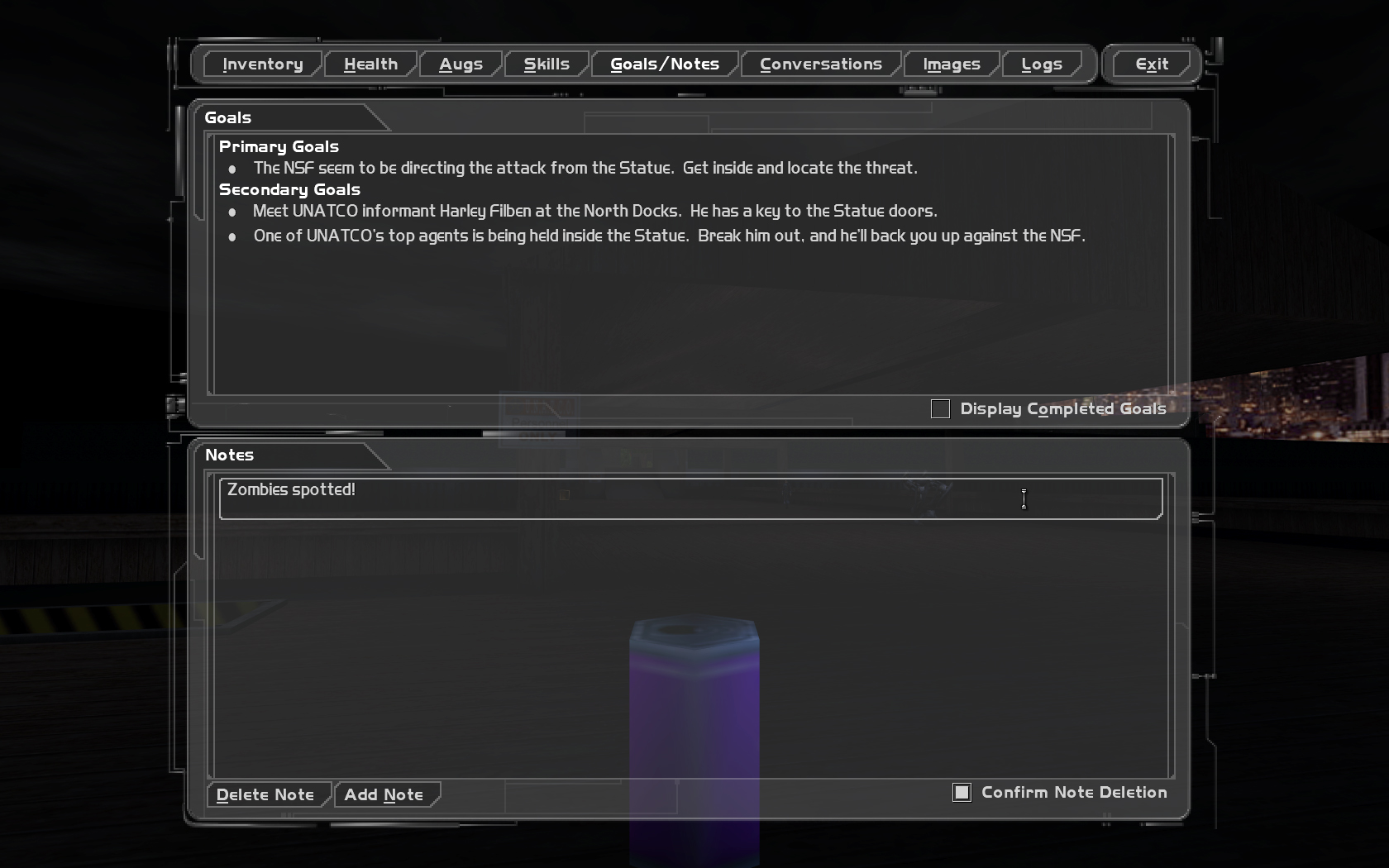Screen dimensions: 1389x868
Task: Click the Delete Note button
Action: point(265,794)
